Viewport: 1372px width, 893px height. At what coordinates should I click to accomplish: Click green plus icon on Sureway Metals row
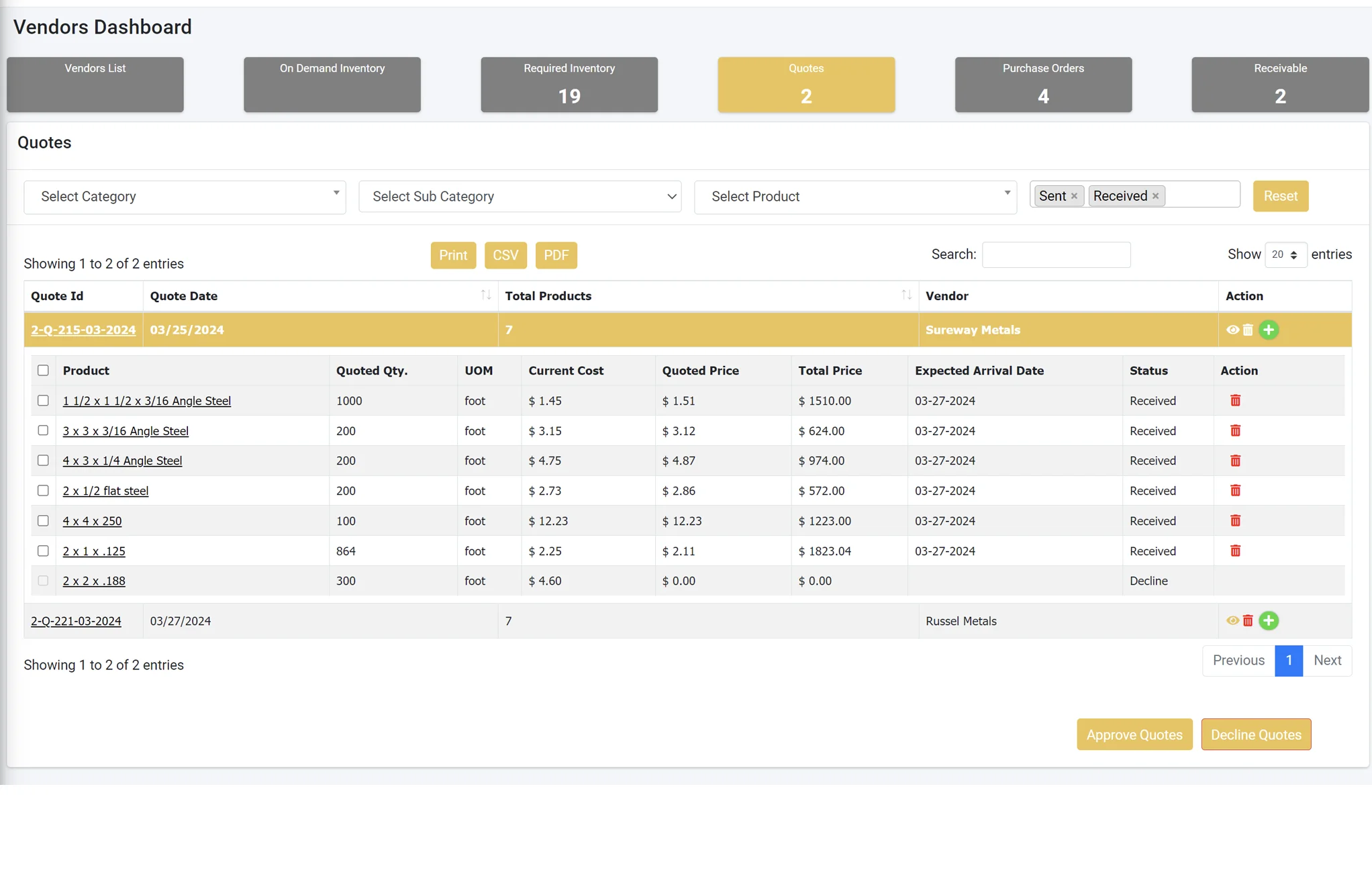tap(1268, 330)
